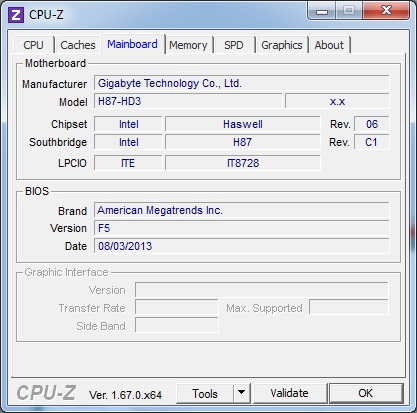This screenshot has height=413, width=417.
Task: Switch to the CPU tab
Action: 33,45
